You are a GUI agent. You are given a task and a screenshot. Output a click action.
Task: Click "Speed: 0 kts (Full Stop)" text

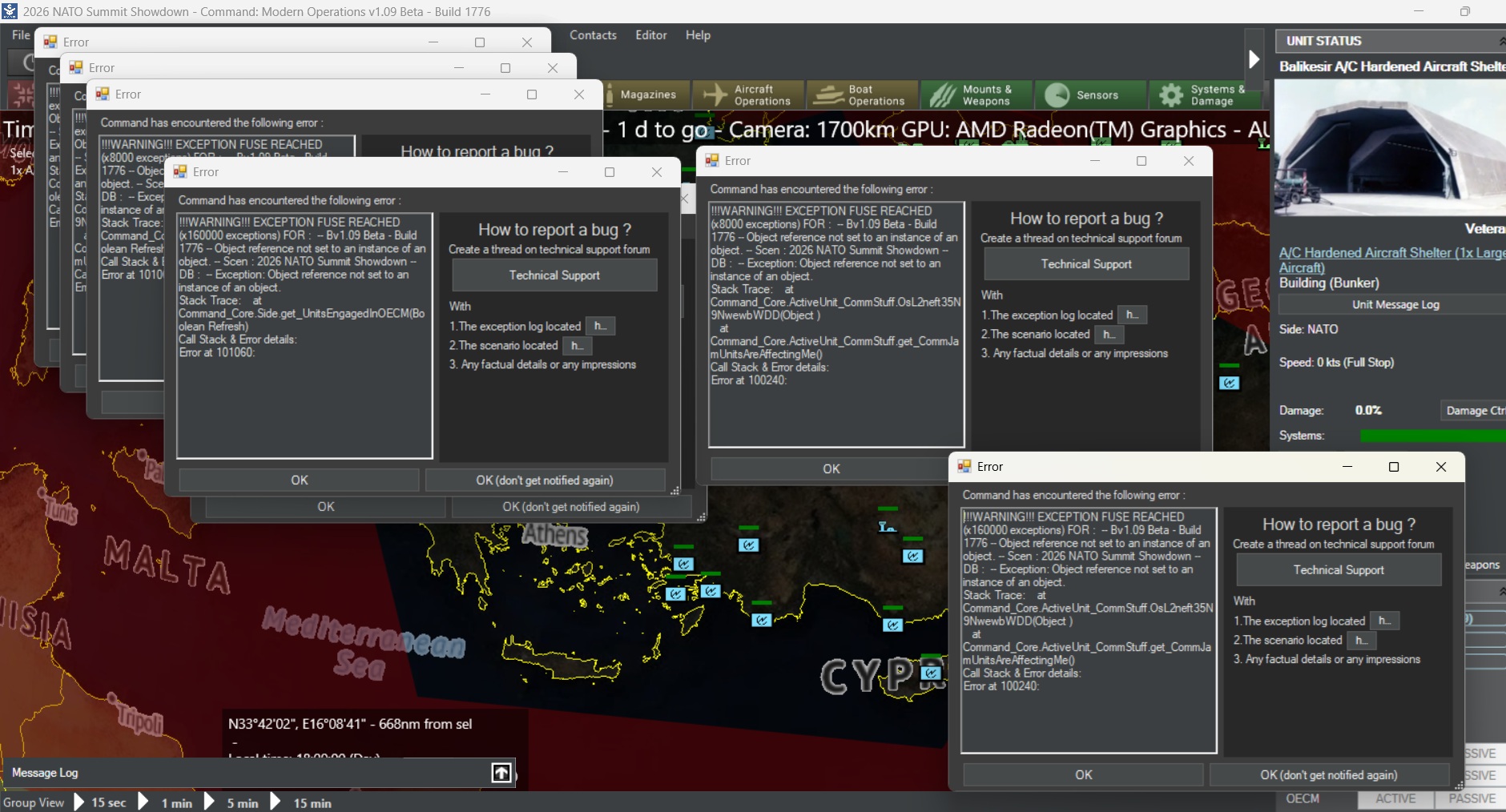pos(1336,363)
